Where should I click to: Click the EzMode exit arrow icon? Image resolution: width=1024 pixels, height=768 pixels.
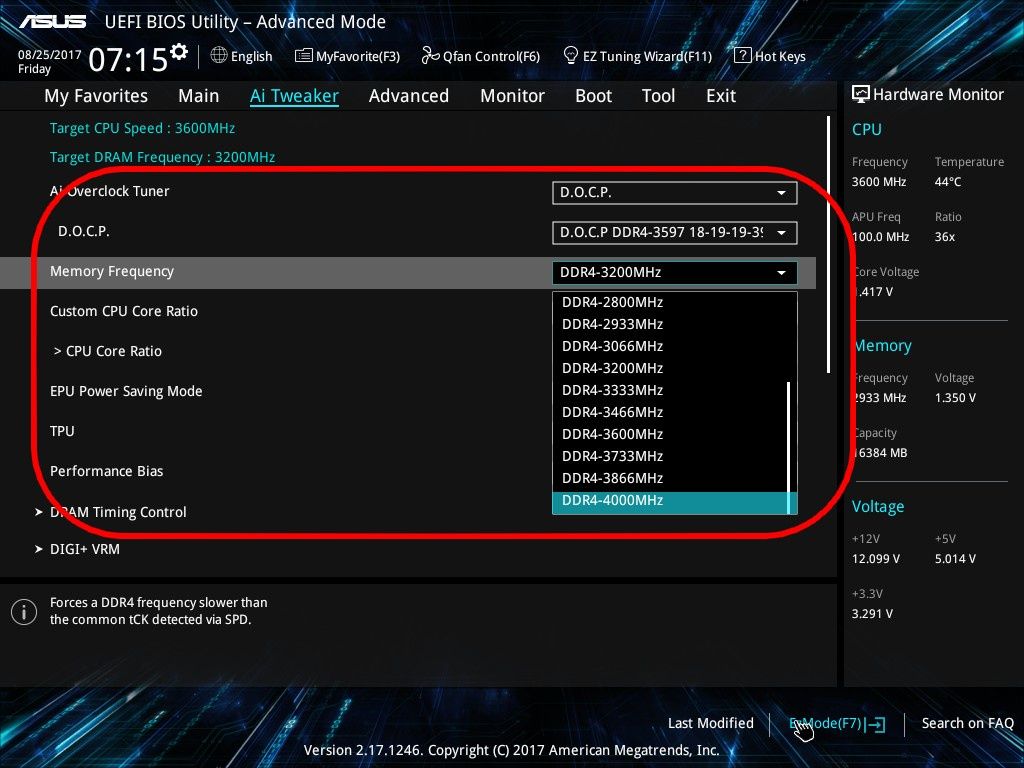point(874,724)
